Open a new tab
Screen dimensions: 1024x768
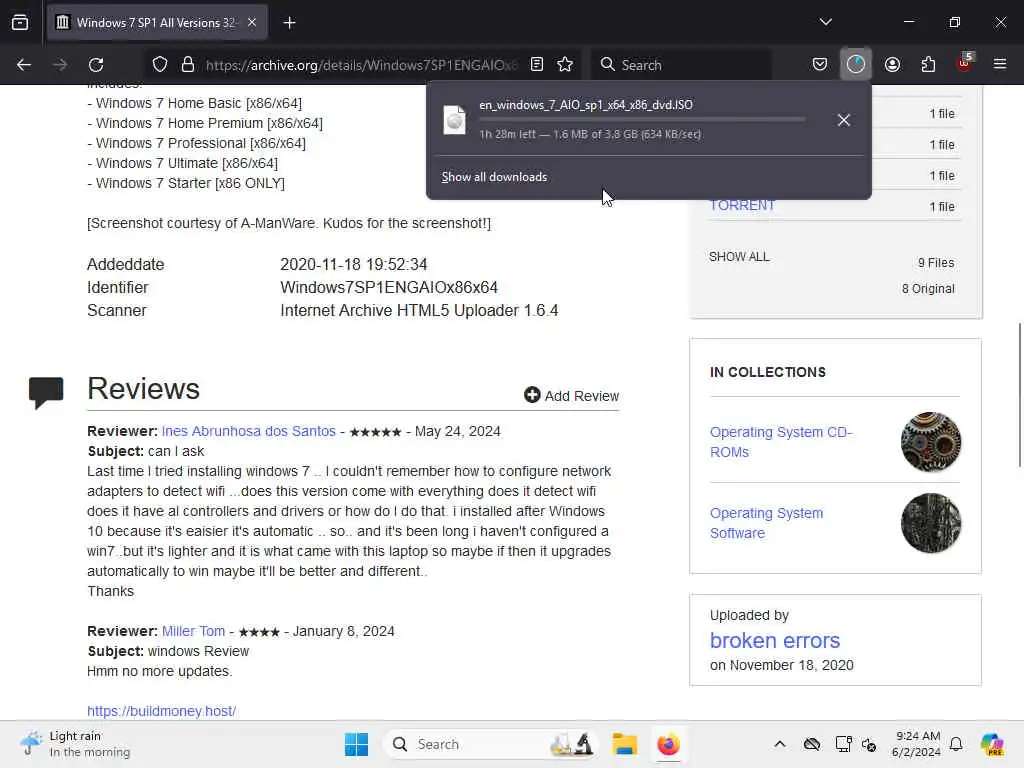[289, 23]
